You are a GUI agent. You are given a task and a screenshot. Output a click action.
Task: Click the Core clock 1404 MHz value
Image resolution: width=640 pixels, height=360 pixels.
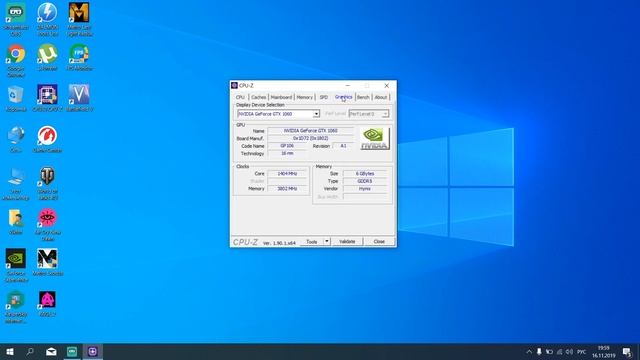point(287,173)
